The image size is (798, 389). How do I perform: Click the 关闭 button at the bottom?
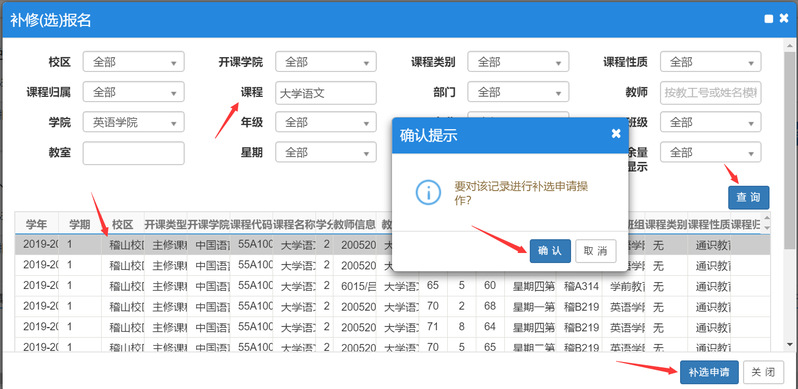click(x=763, y=372)
